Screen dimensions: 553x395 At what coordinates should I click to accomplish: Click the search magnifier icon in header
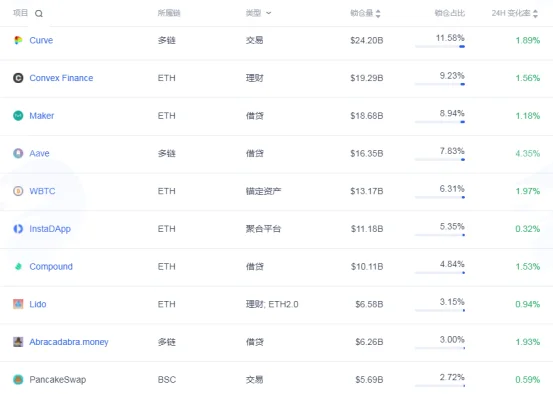coord(39,14)
